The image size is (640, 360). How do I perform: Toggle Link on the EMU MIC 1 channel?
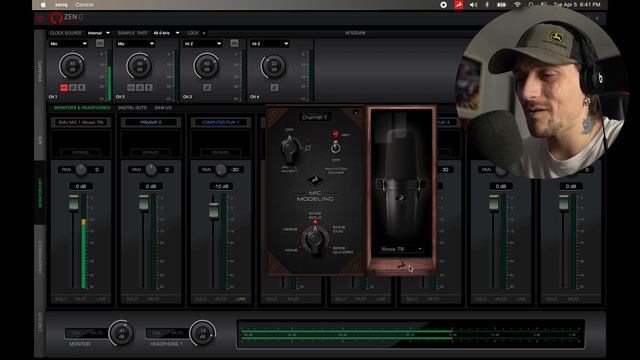[101, 299]
